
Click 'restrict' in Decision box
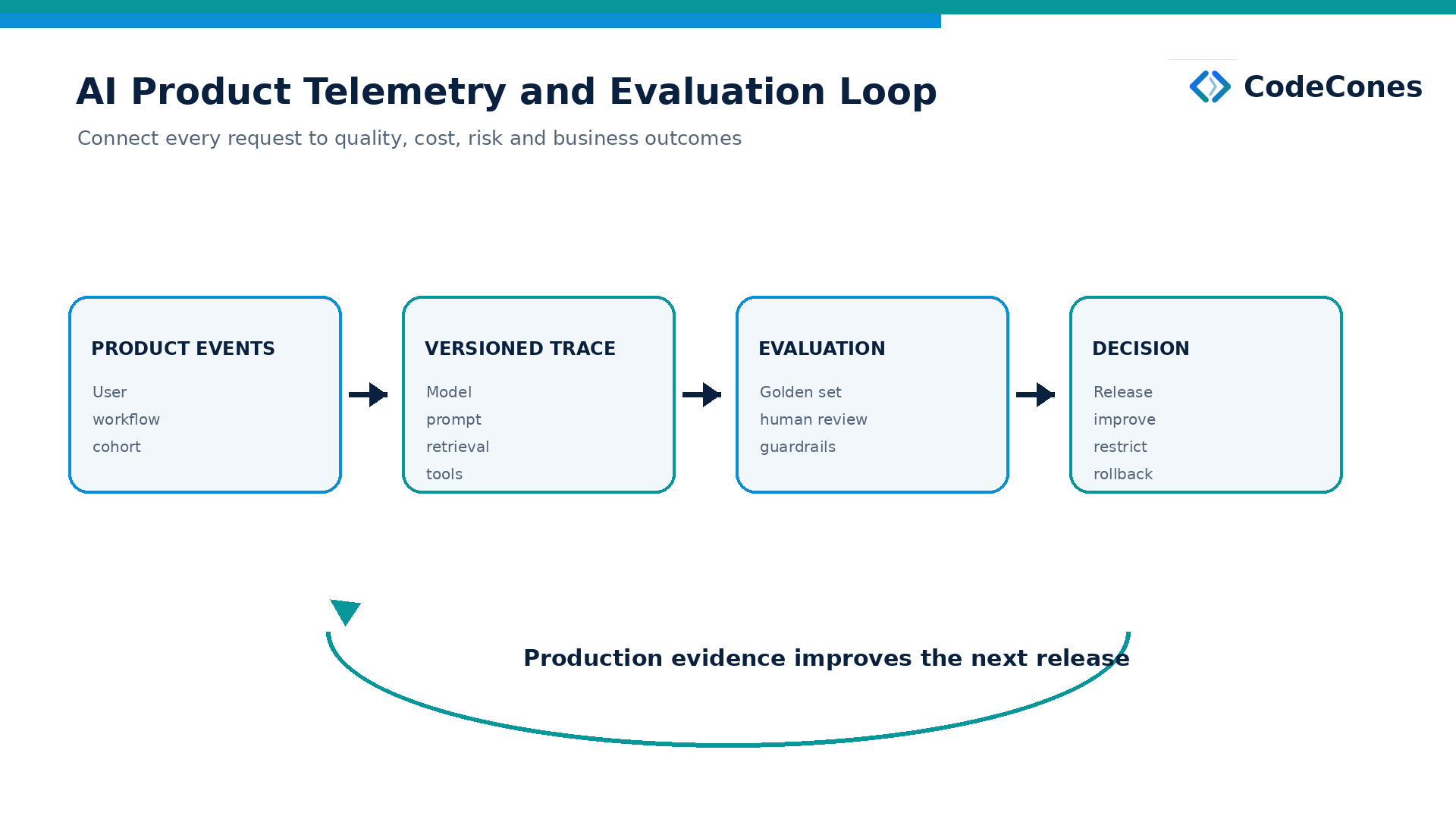1120,447
